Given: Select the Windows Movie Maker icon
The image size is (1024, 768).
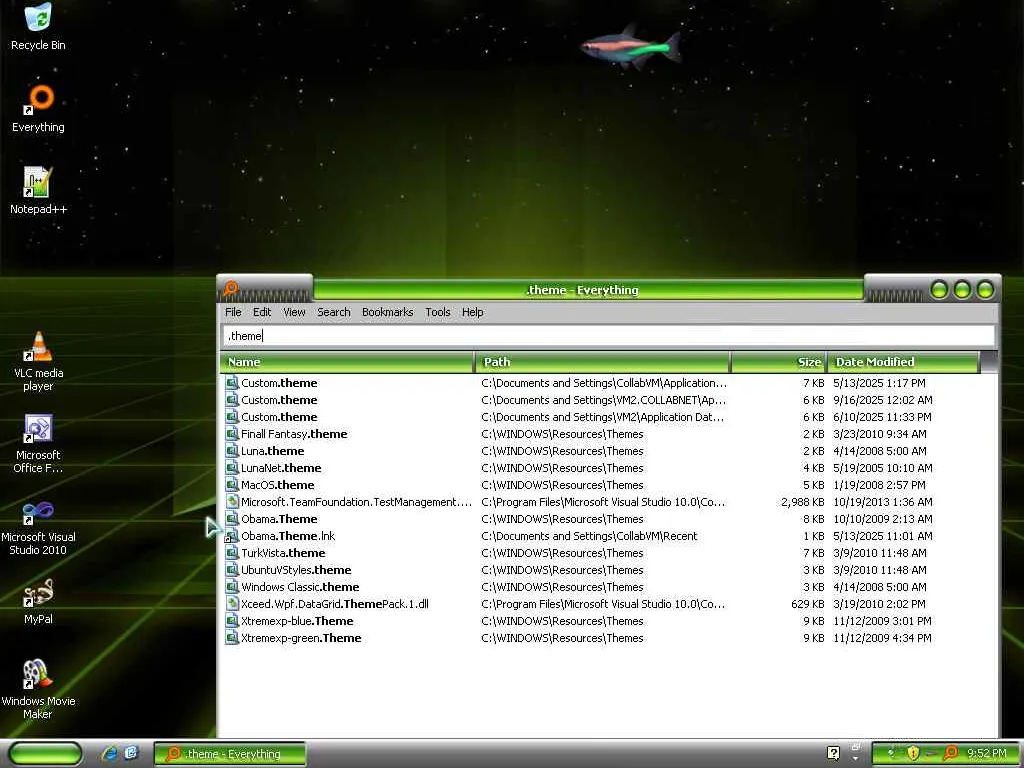Looking at the screenshot, I should coord(38,690).
